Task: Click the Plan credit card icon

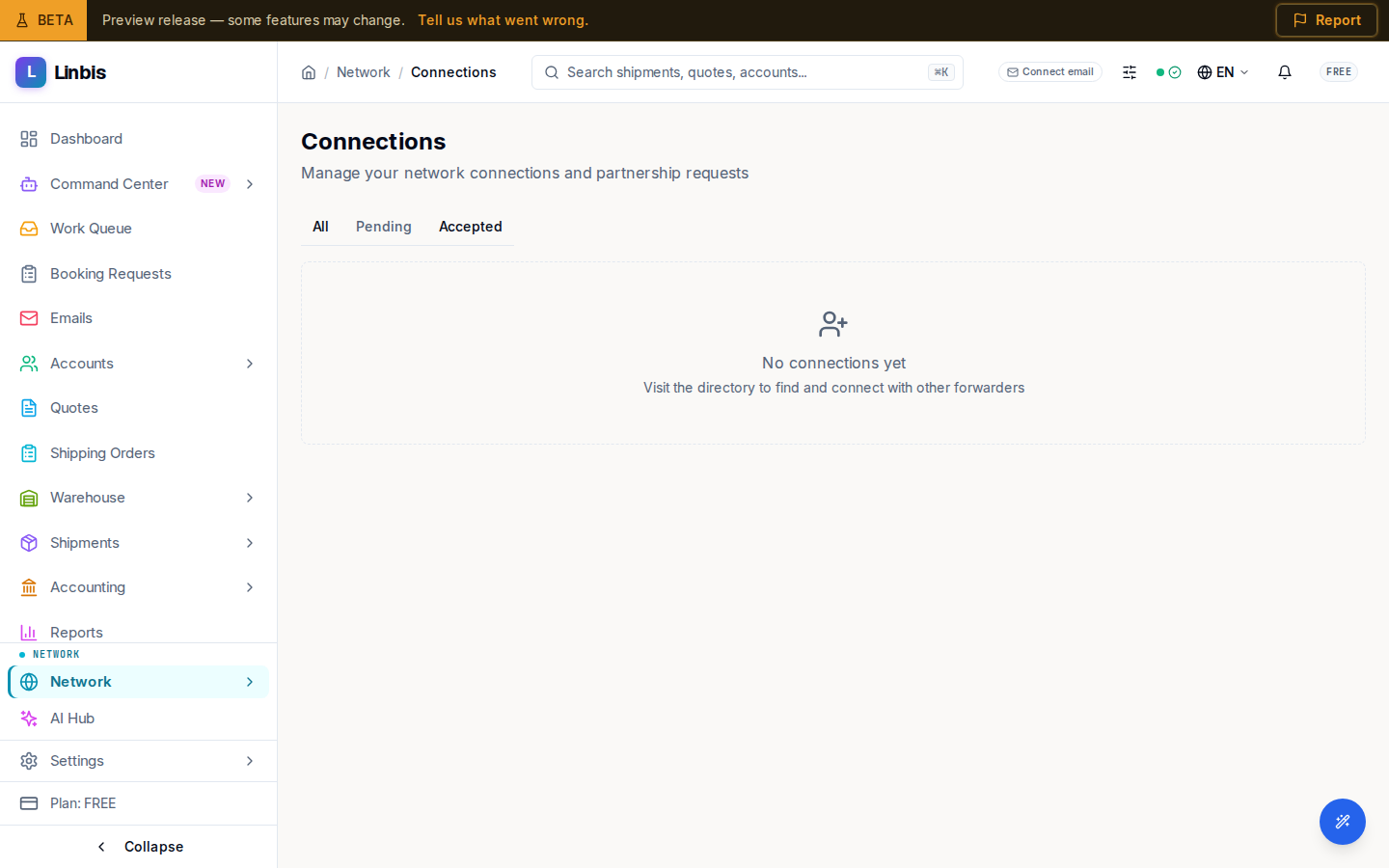Action: coord(29,803)
